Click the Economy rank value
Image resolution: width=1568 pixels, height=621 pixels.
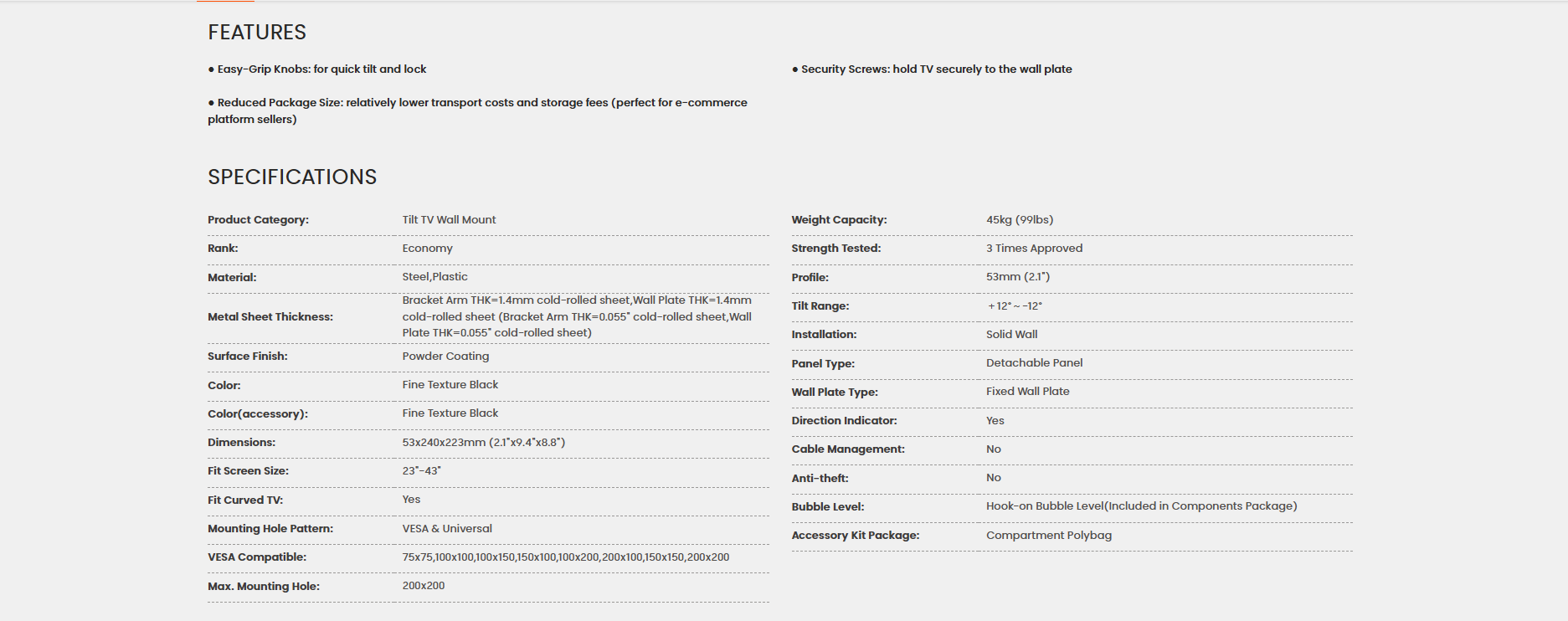tap(427, 249)
